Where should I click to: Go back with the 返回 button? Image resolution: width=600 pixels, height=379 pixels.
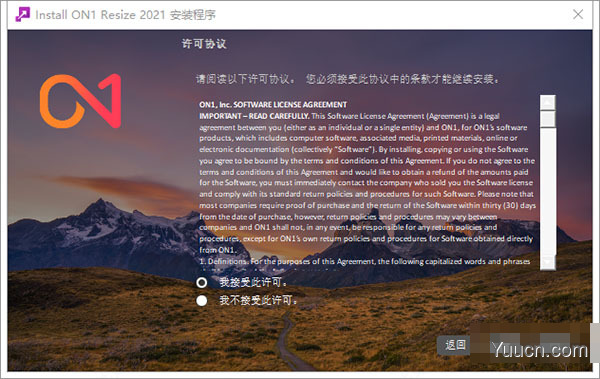(455, 345)
